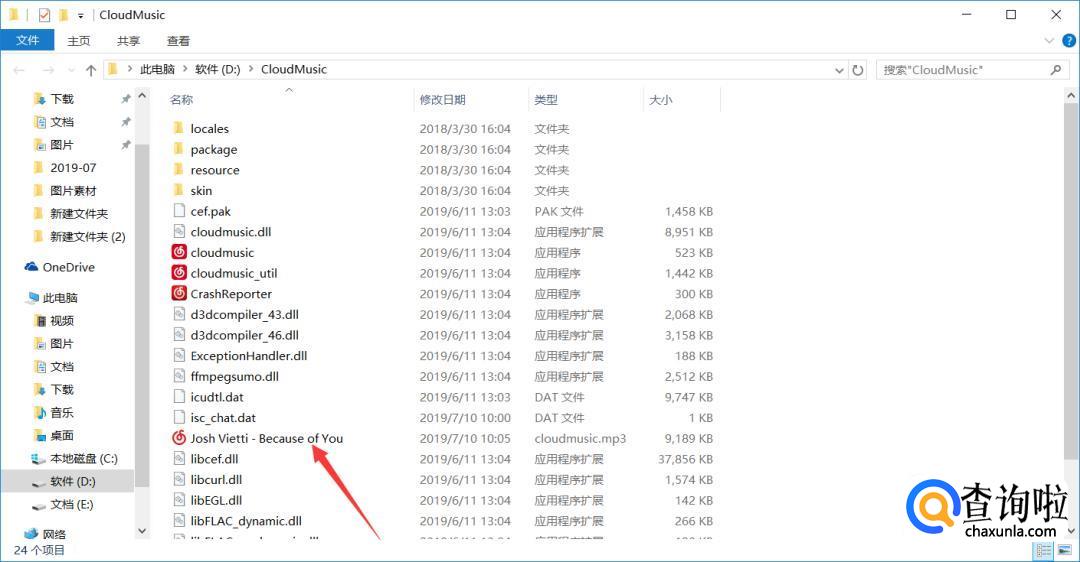Open 音乐 under 此电脑

pyautogui.click(x=62, y=413)
